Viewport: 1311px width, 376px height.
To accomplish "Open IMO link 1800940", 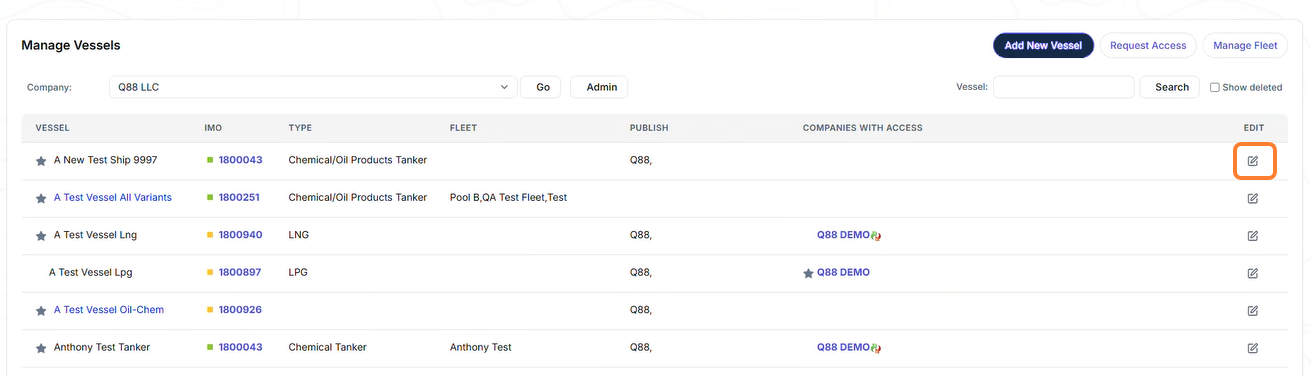I will (x=240, y=236).
